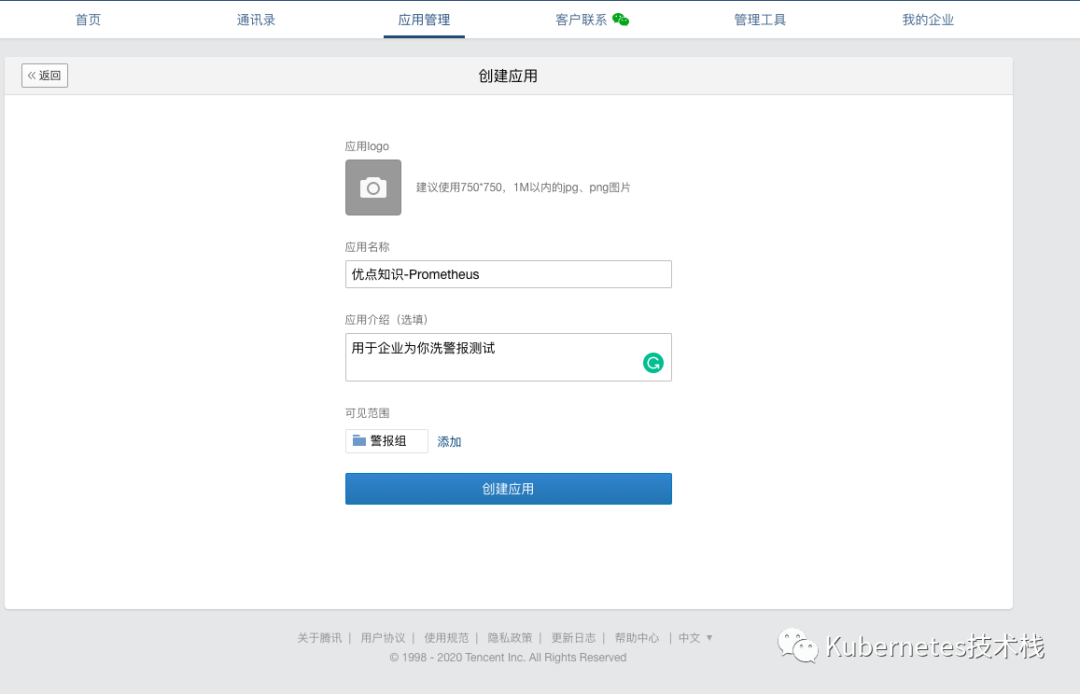Image resolution: width=1080 pixels, height=694 pixels.
Task: Click the green WeChat icon beside 客户联系
Action: (x=621, y=18)
